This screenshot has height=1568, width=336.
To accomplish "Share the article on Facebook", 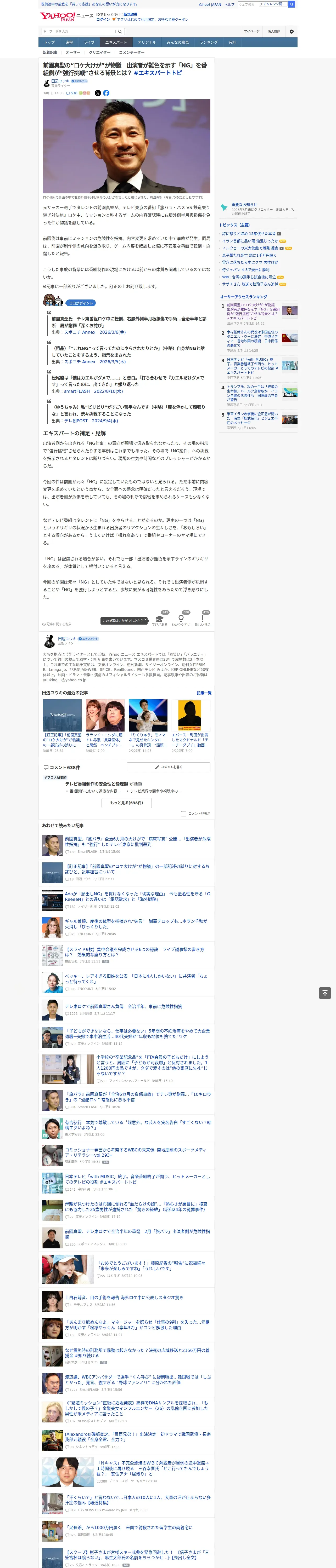I will click(x=106, y=93).
